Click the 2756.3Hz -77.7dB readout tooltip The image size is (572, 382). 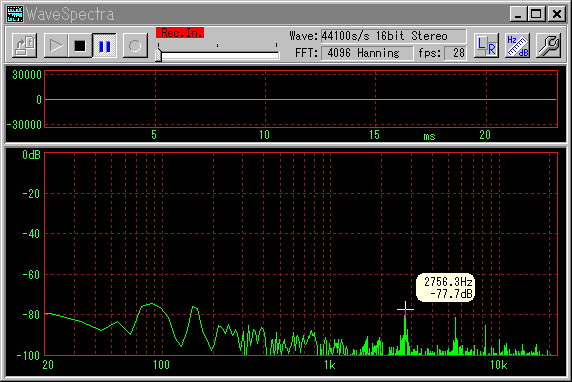pos(445,288)
